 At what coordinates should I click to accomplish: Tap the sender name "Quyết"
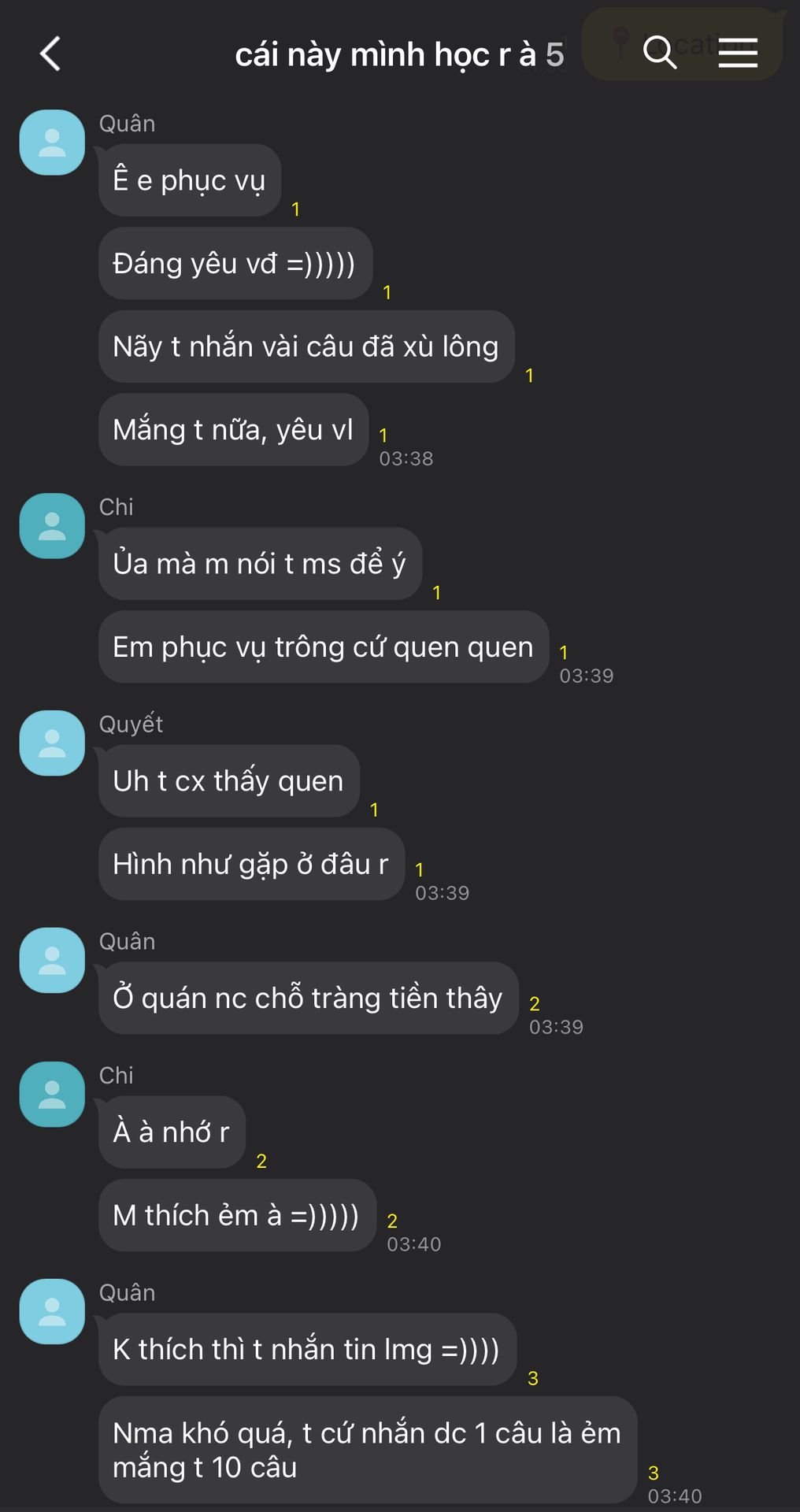(131, 724)
